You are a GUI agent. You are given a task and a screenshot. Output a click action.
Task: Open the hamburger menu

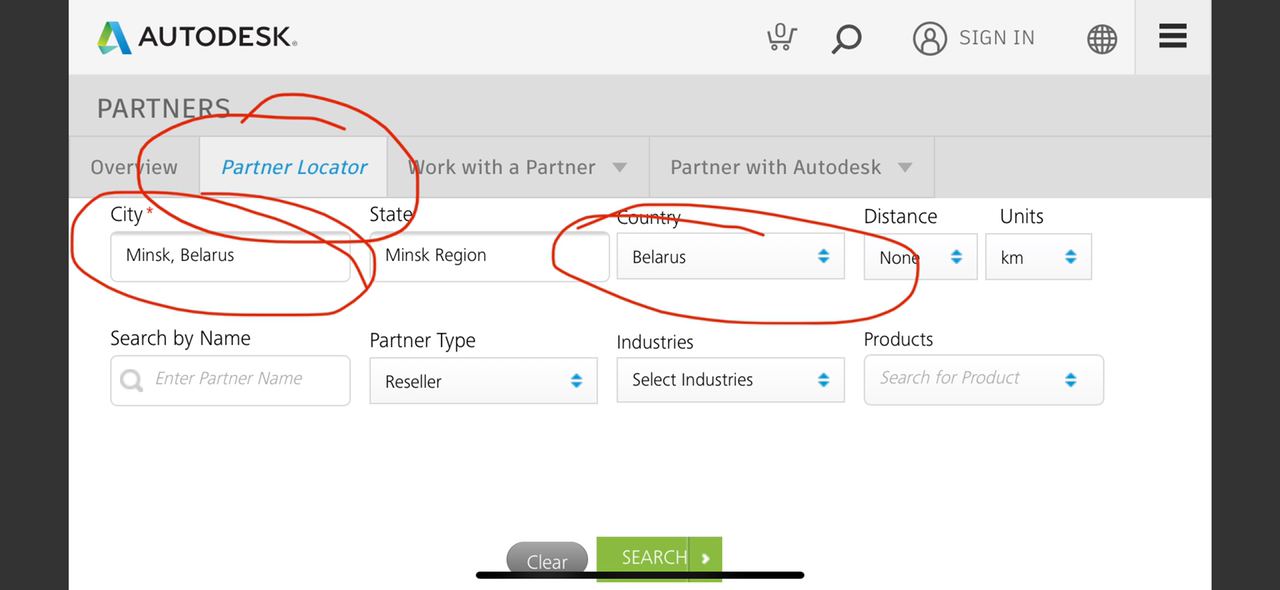pos(1172,37)
